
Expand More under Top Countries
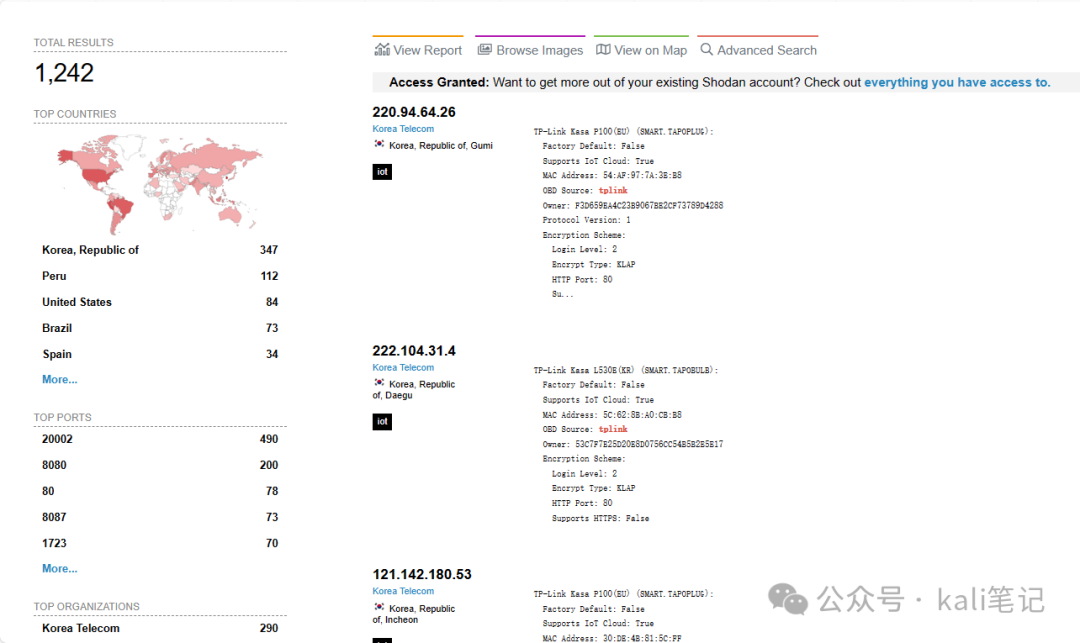coord(60,379)
